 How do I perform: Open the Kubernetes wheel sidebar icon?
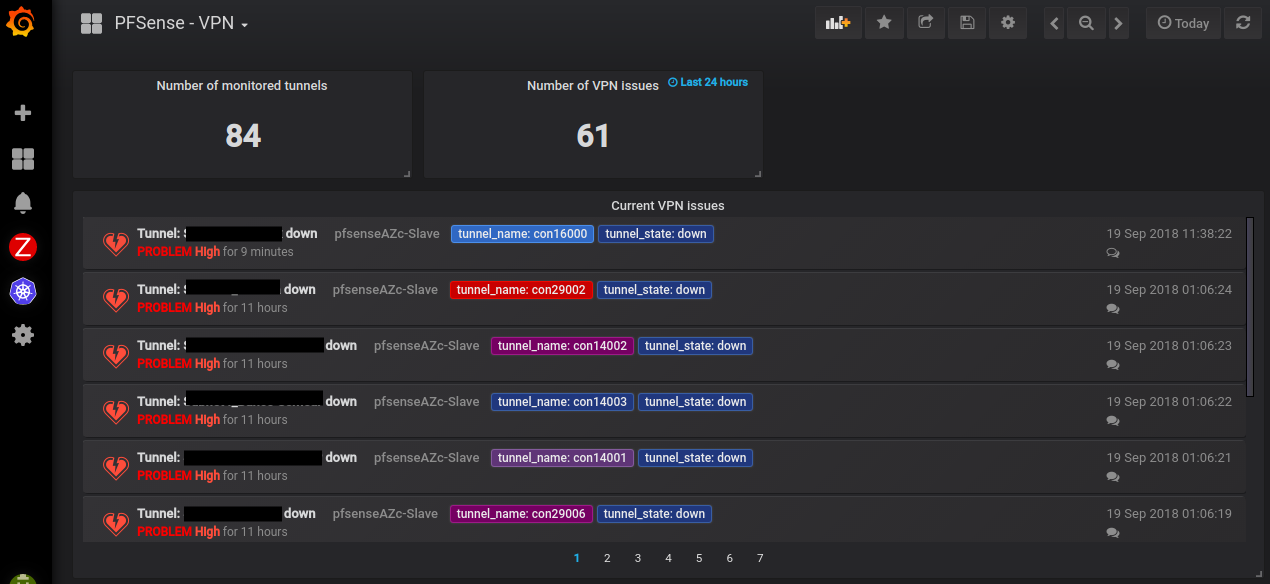[x=22, y=291]
